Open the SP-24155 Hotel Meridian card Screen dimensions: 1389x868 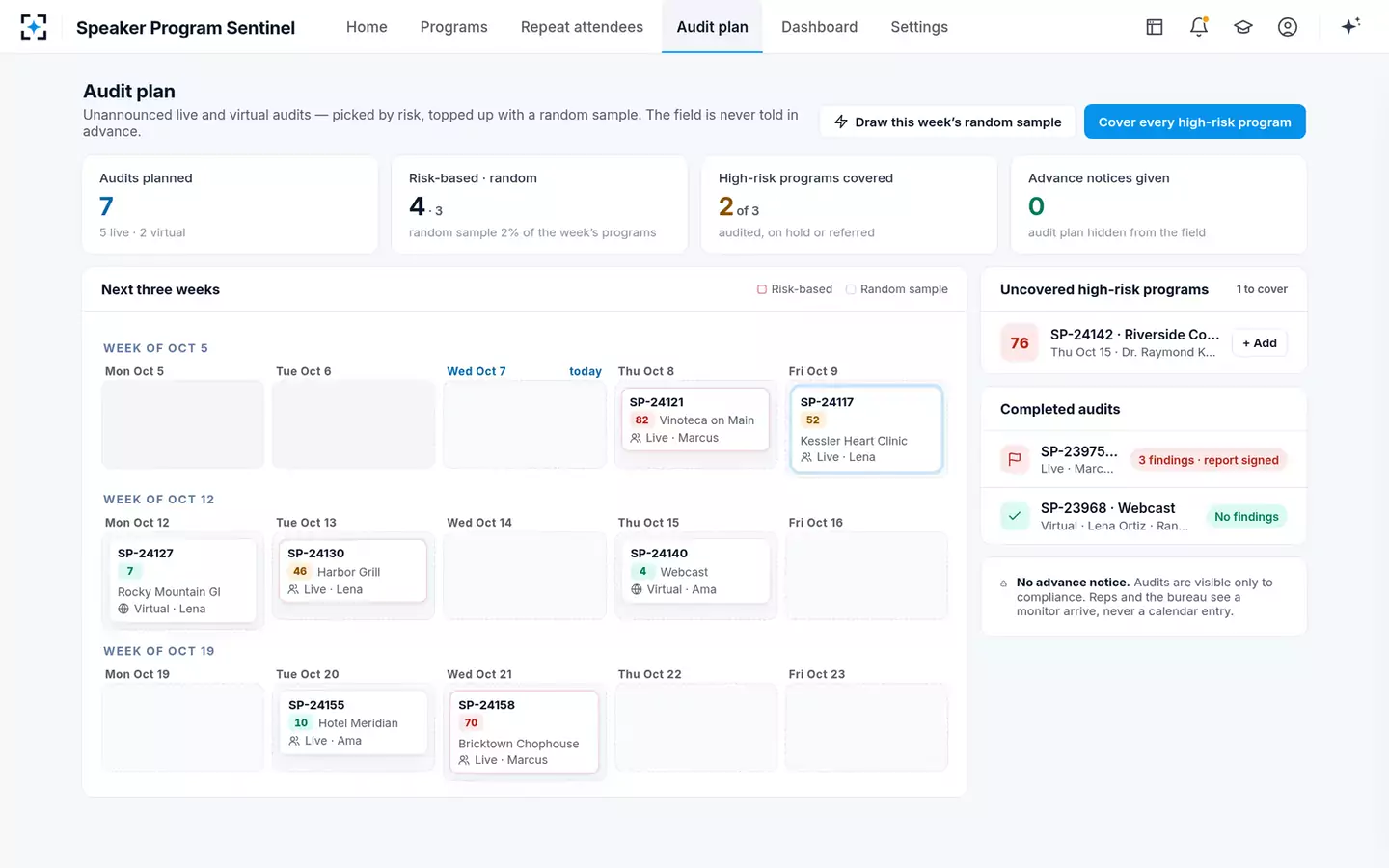pyautogui.click(x=354, y=722)
